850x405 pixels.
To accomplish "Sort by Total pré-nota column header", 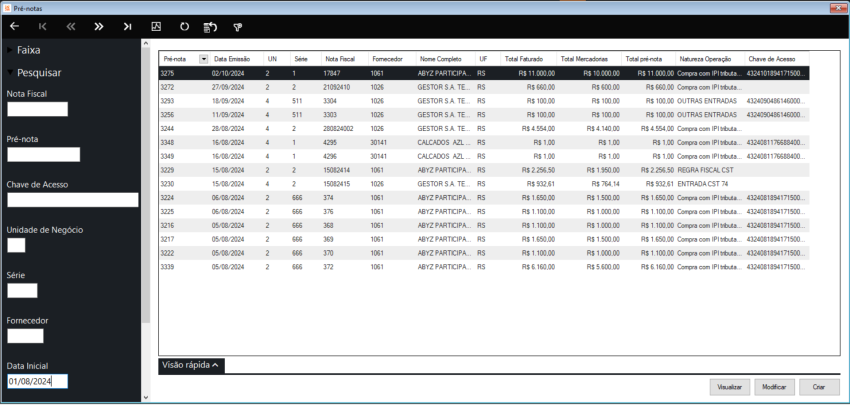I will click(x=648, y=59).
